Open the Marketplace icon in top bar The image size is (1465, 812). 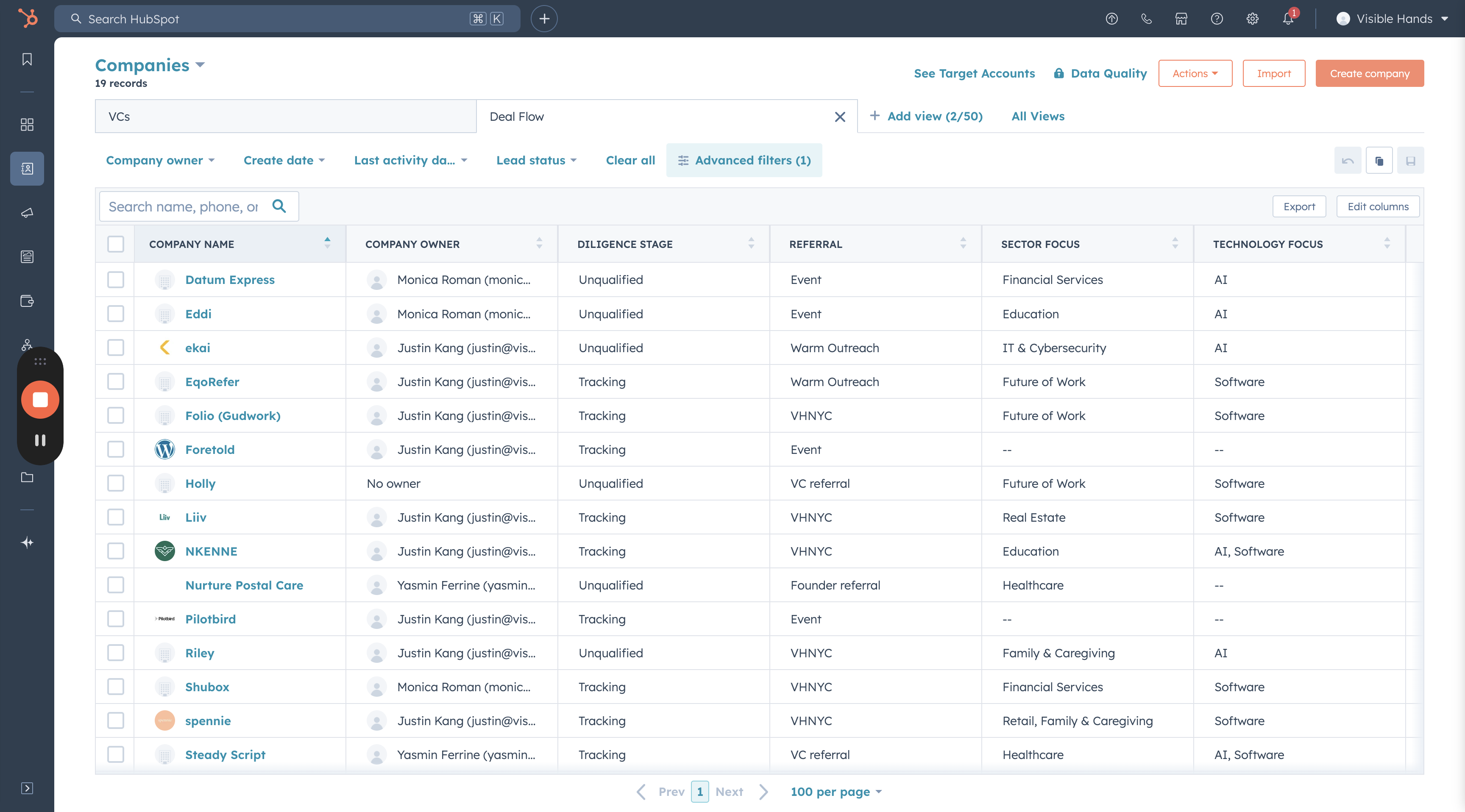(x=1181, y=18)
